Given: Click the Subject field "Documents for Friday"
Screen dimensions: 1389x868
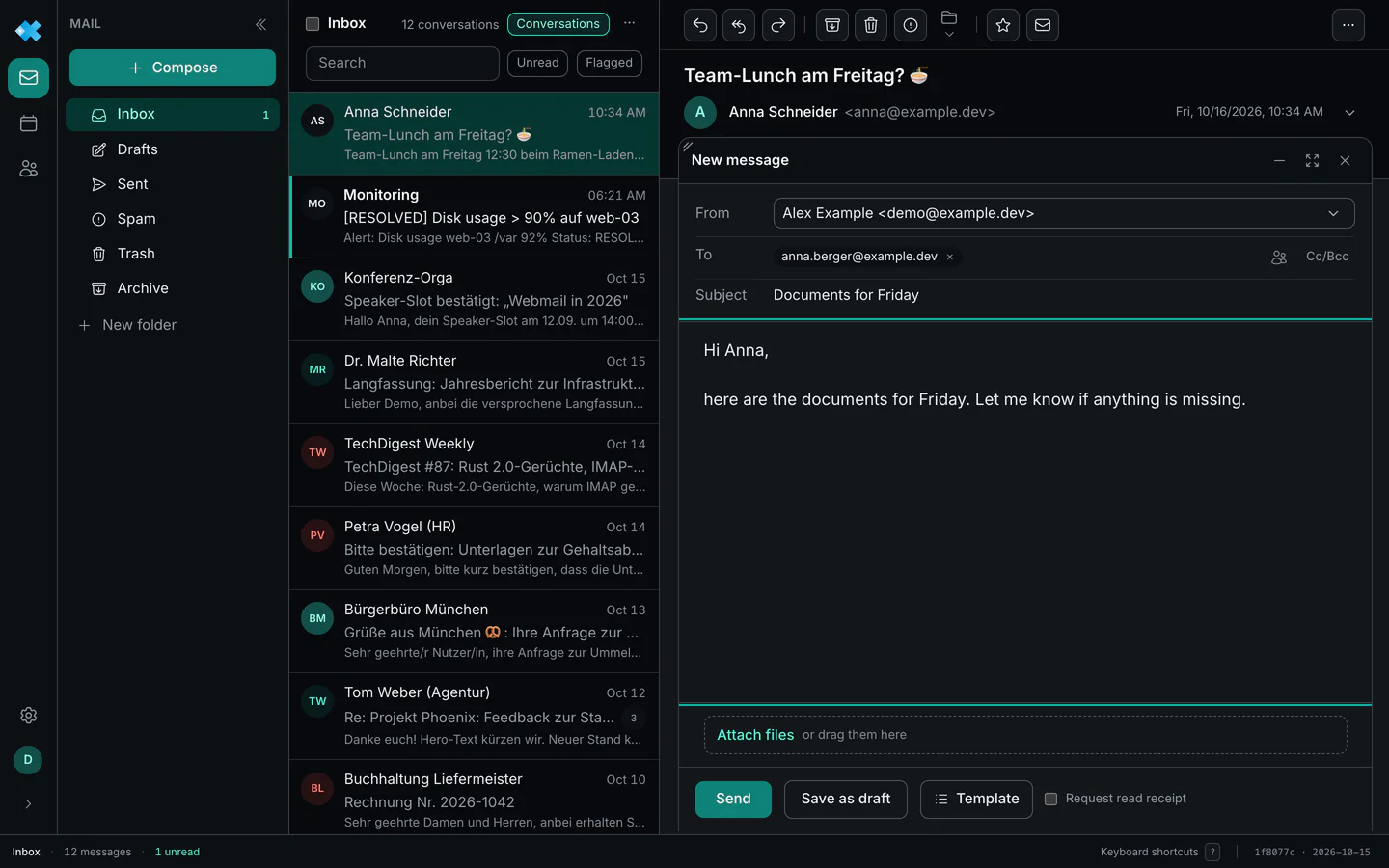Looking at the screenshot, I should tap(1063, 295).
